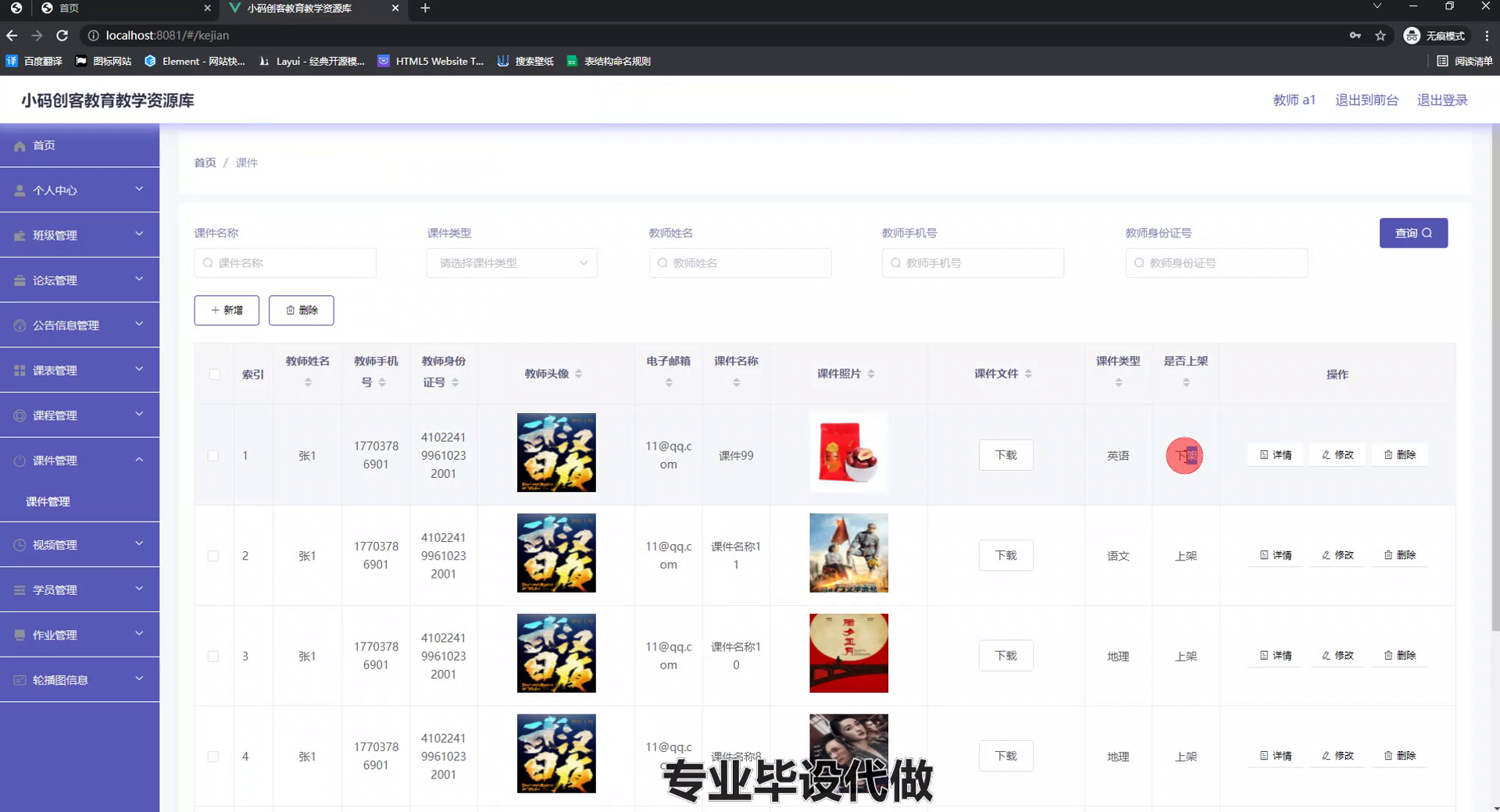
Task: Expand the 视频管理 menu chevron
Action: [139, 543]
